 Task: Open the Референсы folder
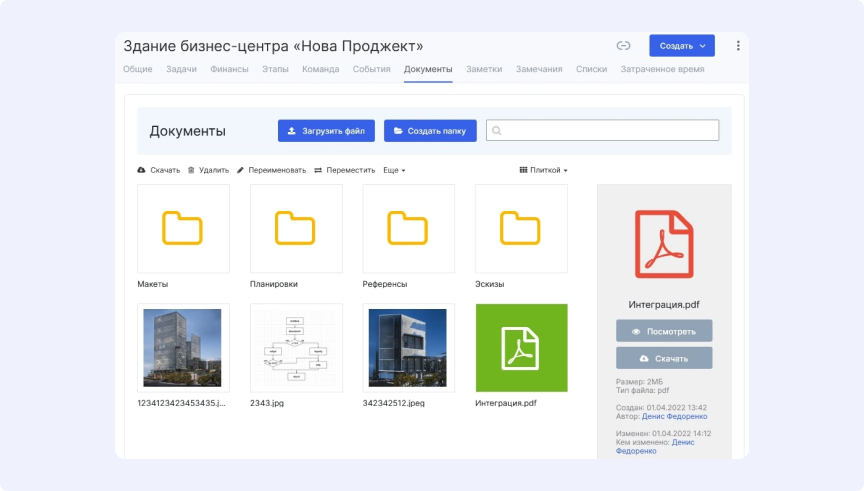coord(408,229)
